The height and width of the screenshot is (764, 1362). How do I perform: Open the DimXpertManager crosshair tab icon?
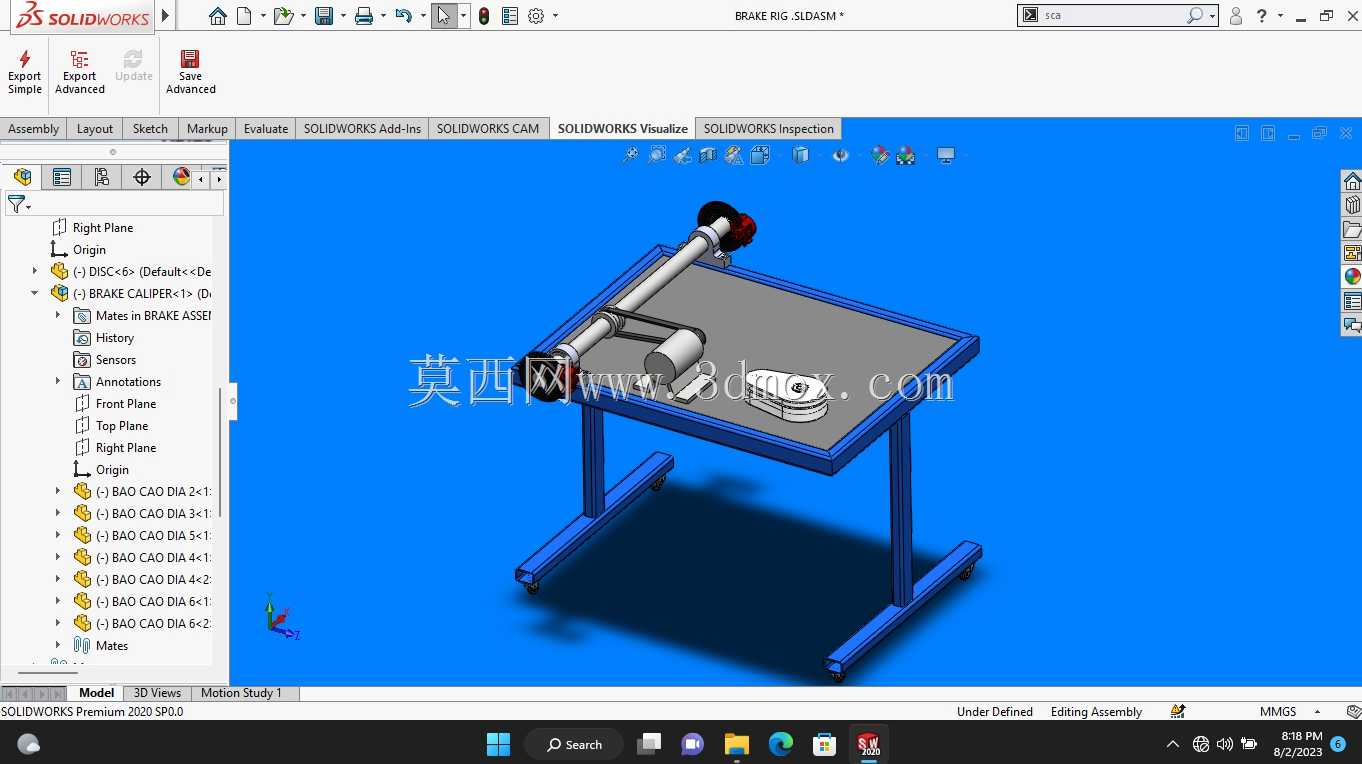142,177
